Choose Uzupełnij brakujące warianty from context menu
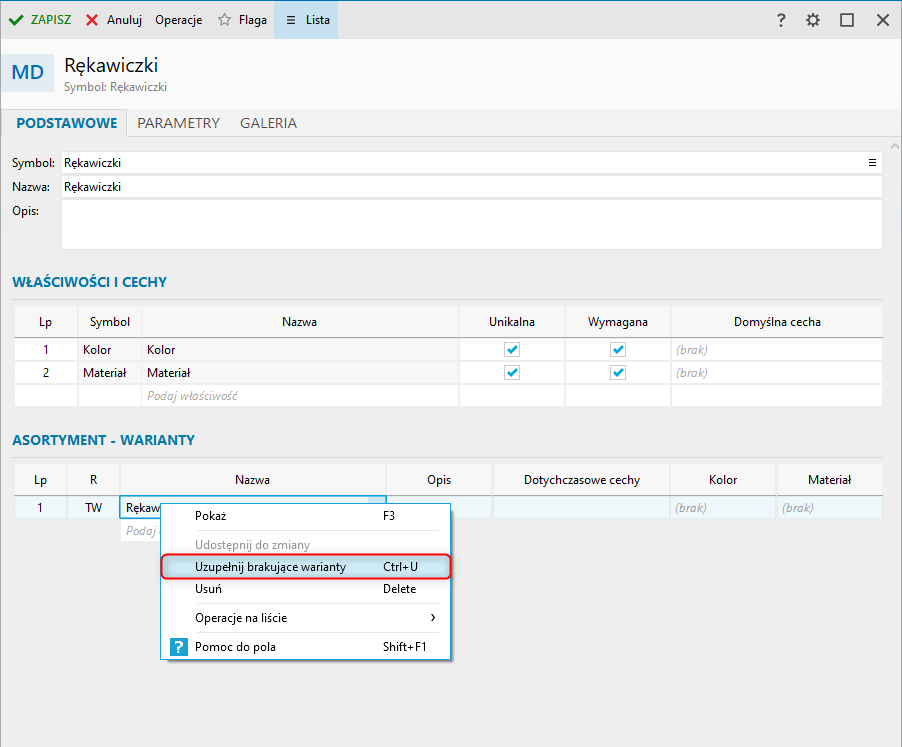This screenshot has width=902, height=747. point(271,567)
